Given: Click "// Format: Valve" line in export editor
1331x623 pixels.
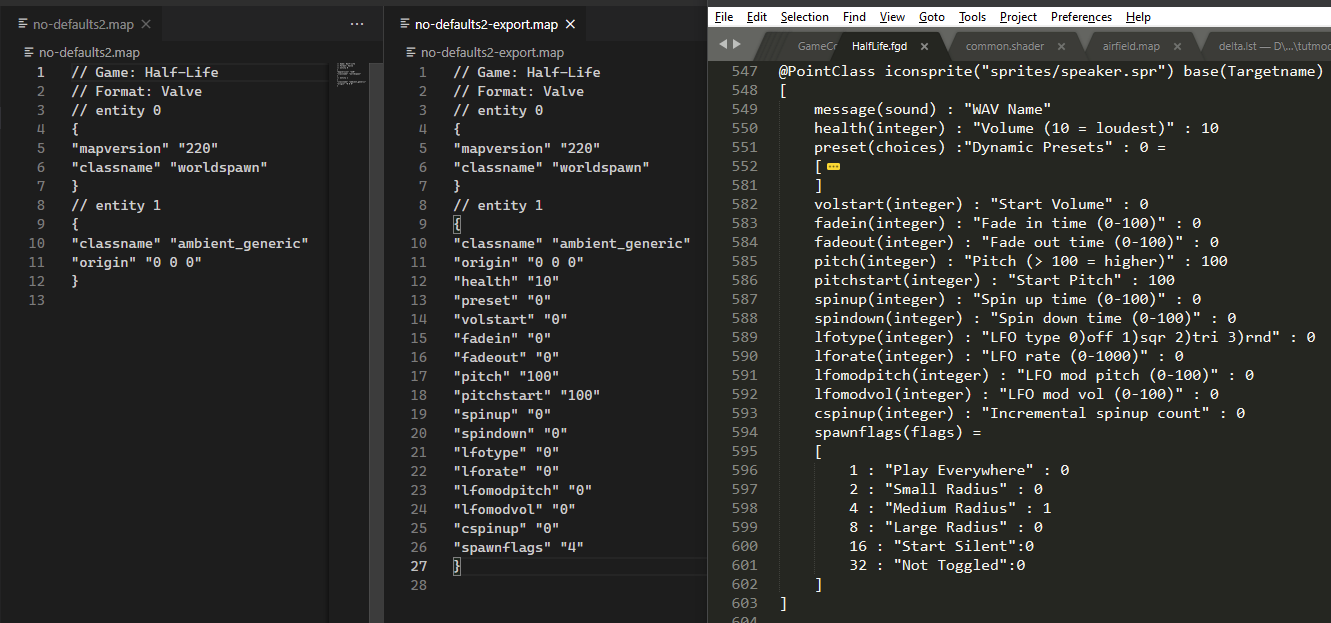Looking at the screenshot, I should point(518,91).
